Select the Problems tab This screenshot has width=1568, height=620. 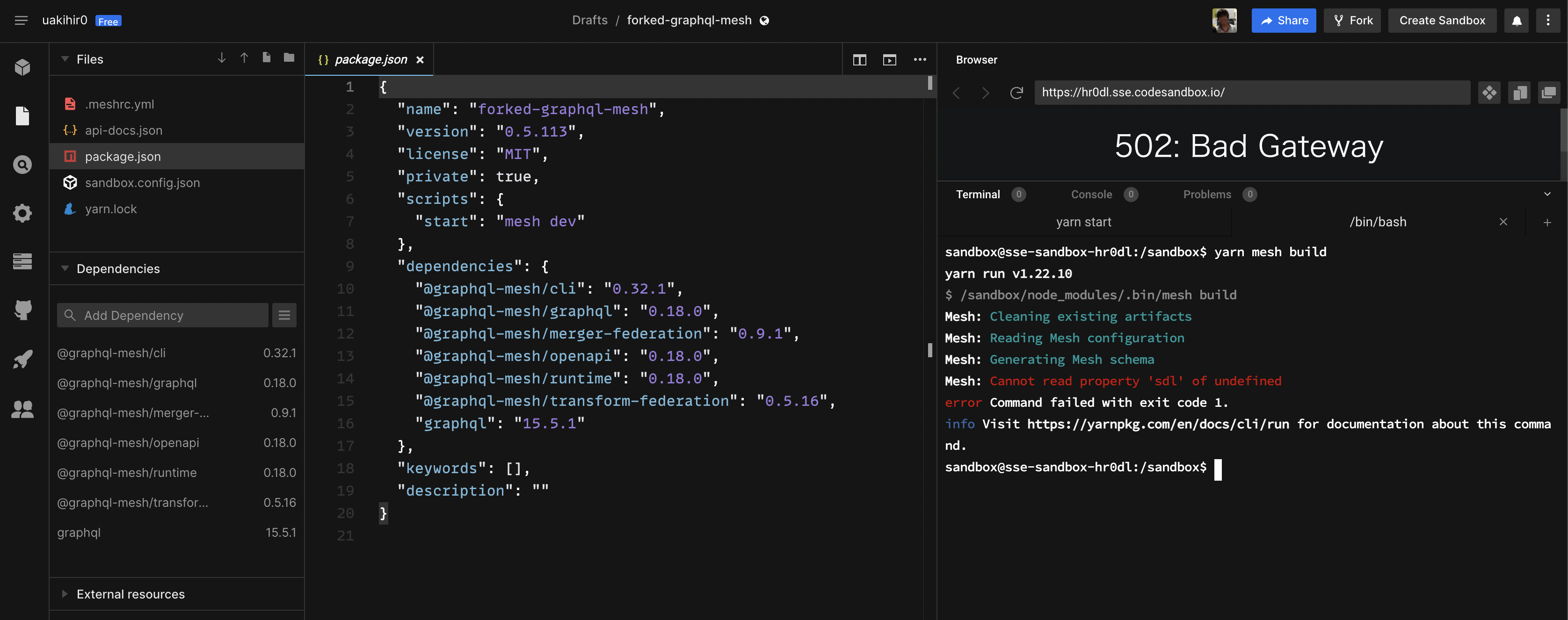(1207, 194)
